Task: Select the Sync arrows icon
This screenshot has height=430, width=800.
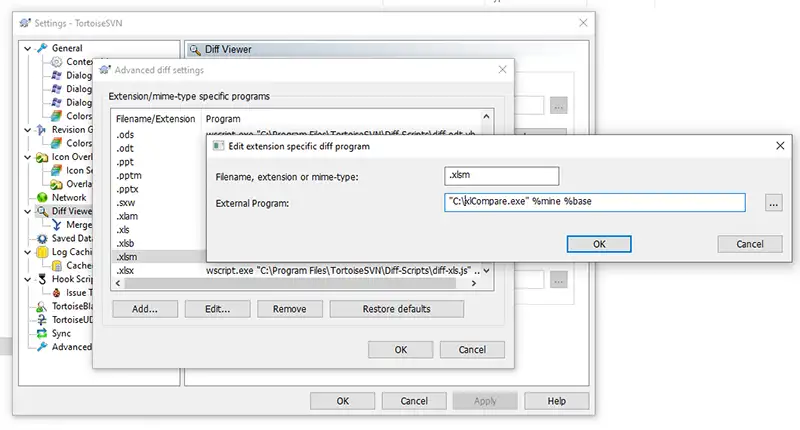Action: pos(42,334)
